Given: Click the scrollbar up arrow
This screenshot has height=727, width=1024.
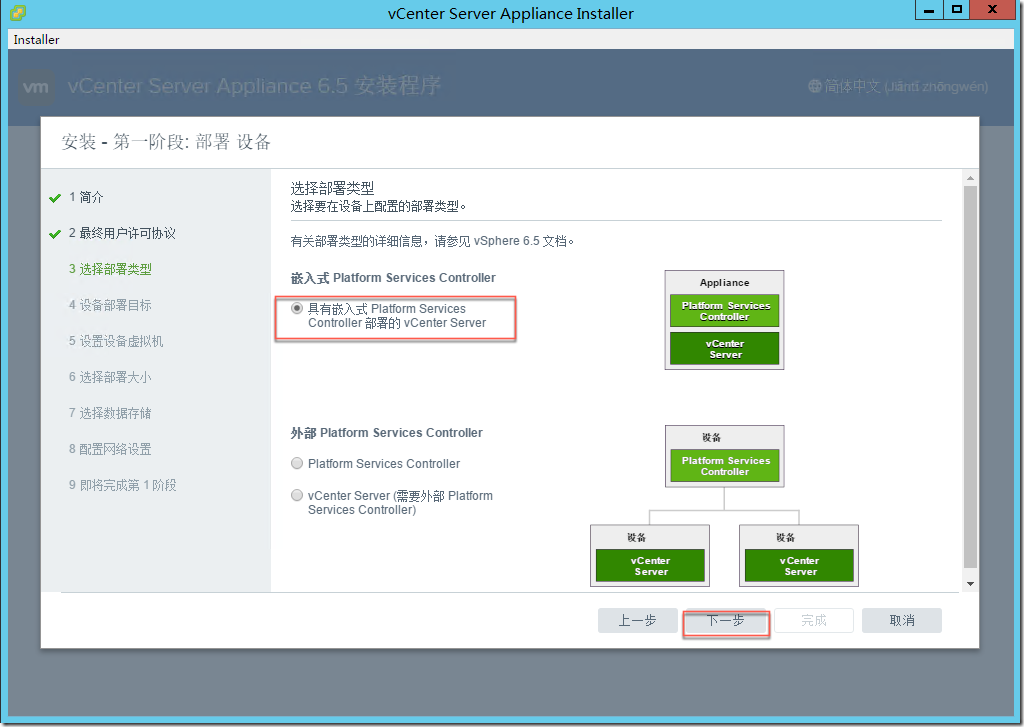Looking at the screenshot, I should pyautogui.click(x=970, y=178).
